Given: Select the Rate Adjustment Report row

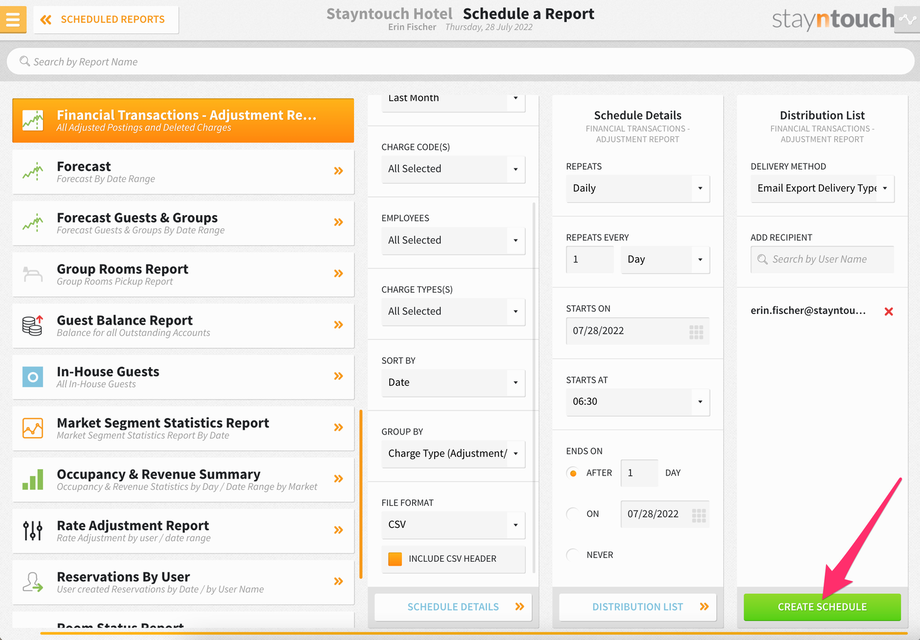Looking at the screenshot, I should coord(183,531).
